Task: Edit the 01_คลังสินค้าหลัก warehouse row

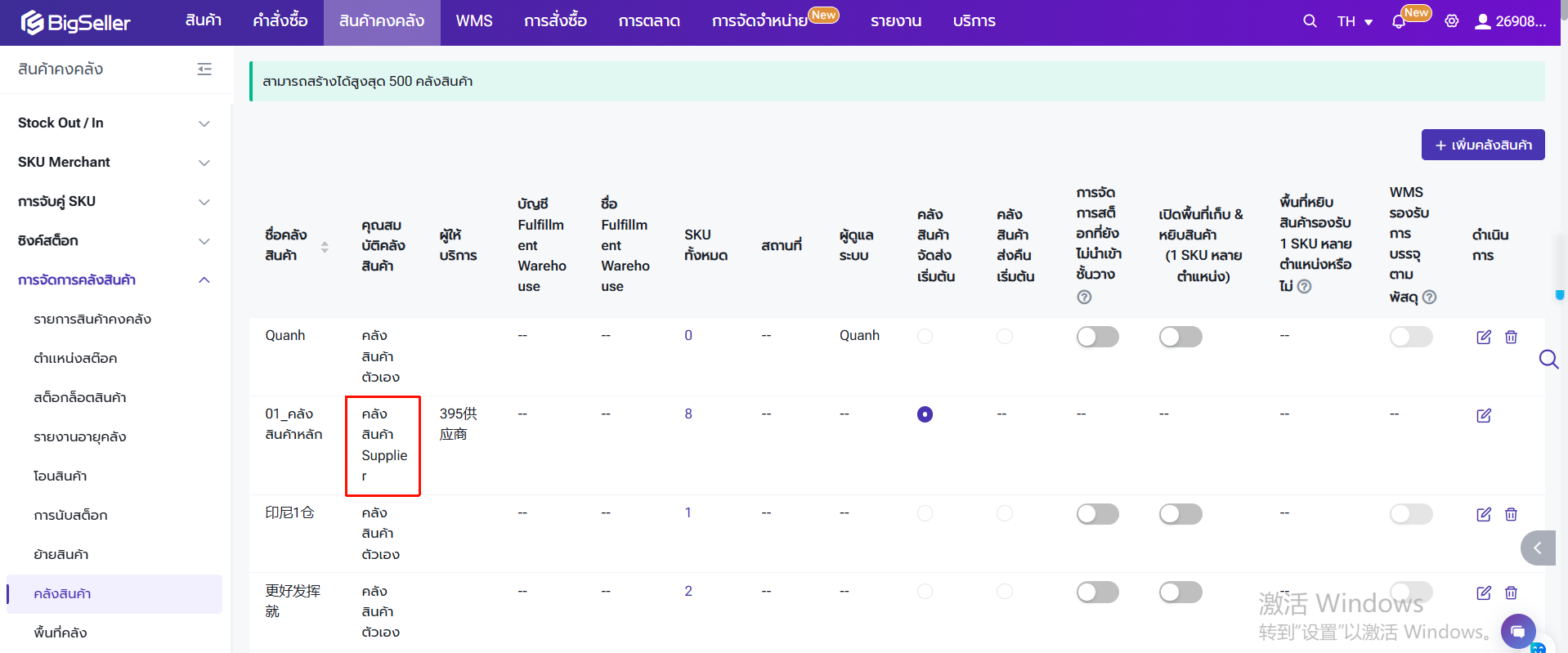Action: [1483, 415]
